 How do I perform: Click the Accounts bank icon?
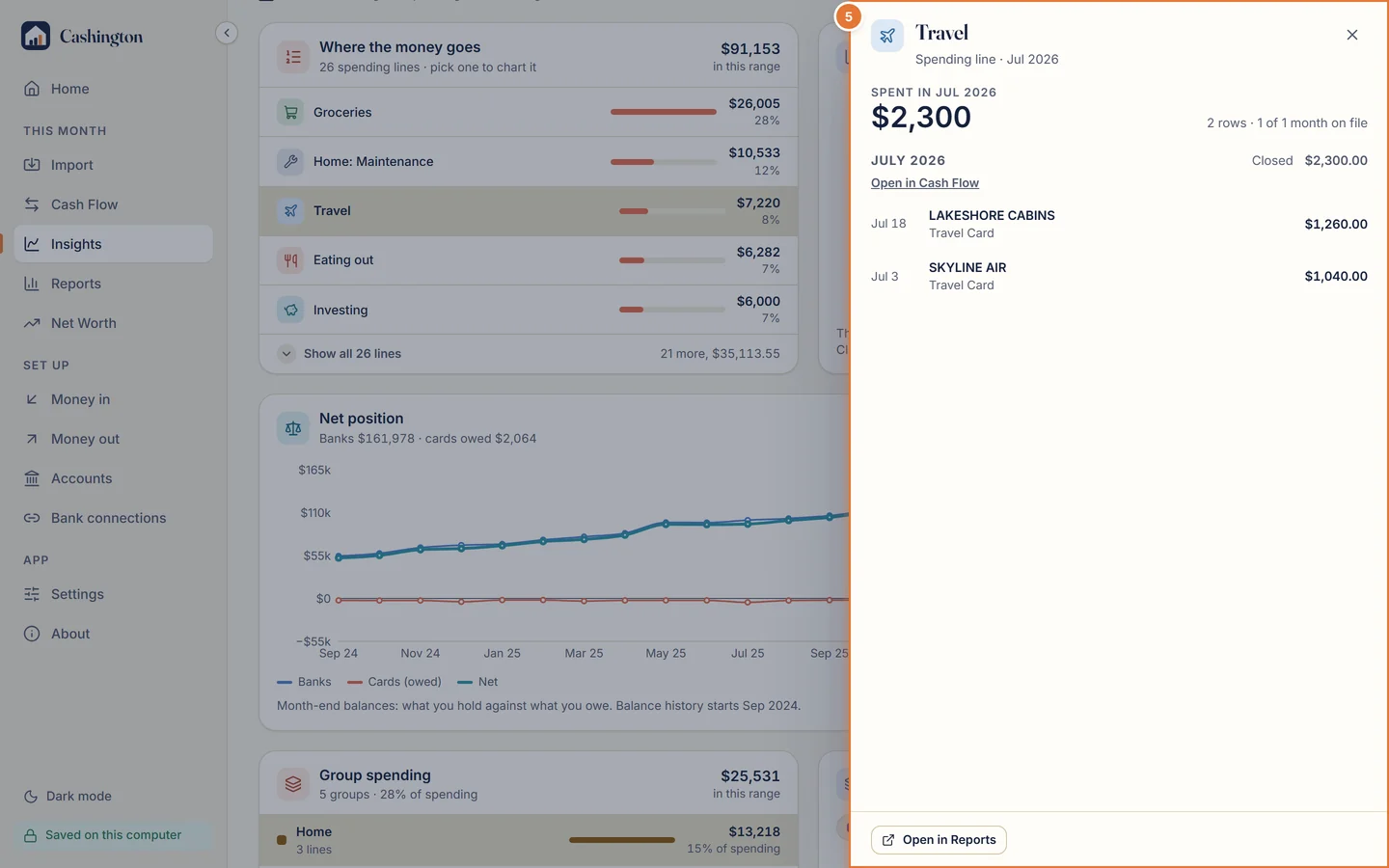[32, 478]
